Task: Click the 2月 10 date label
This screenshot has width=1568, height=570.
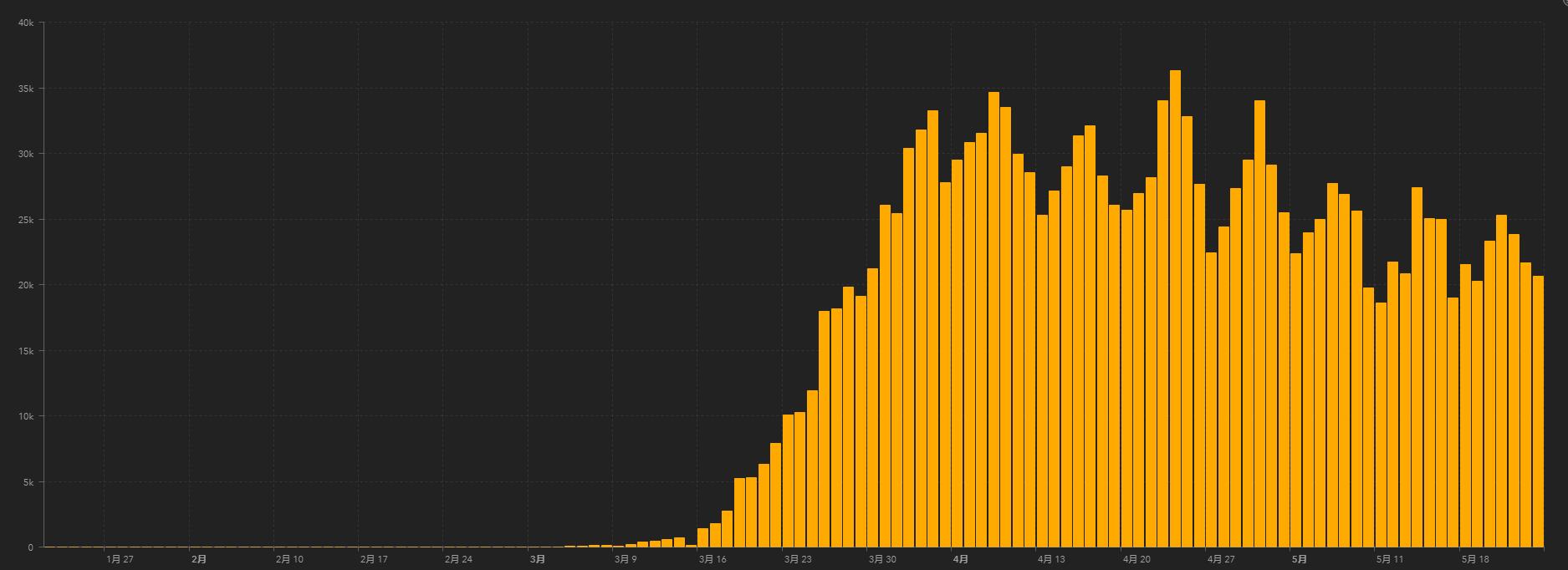Action: tap(289, 559)
